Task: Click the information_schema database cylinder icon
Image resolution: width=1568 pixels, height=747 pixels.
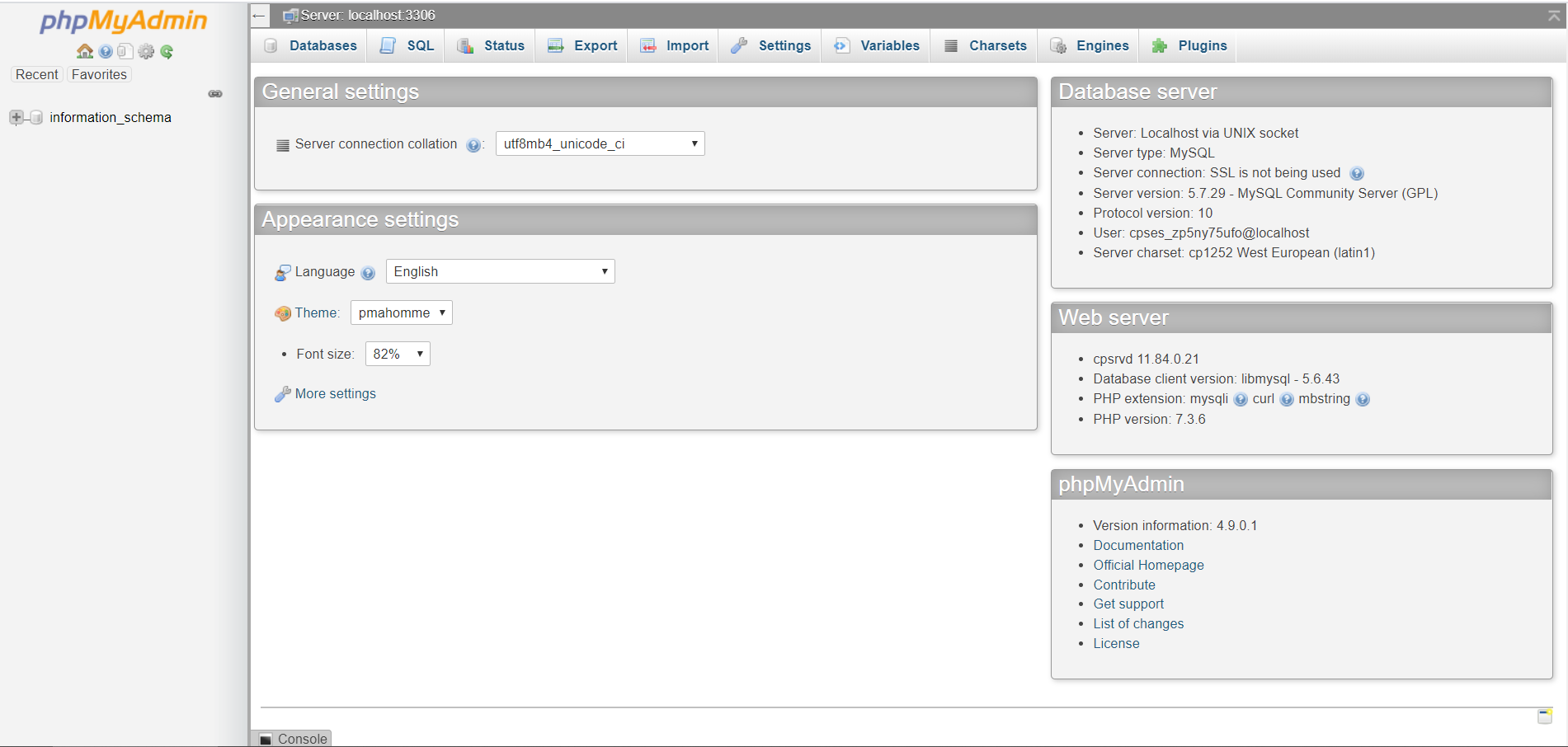Action: click(36, 118)
